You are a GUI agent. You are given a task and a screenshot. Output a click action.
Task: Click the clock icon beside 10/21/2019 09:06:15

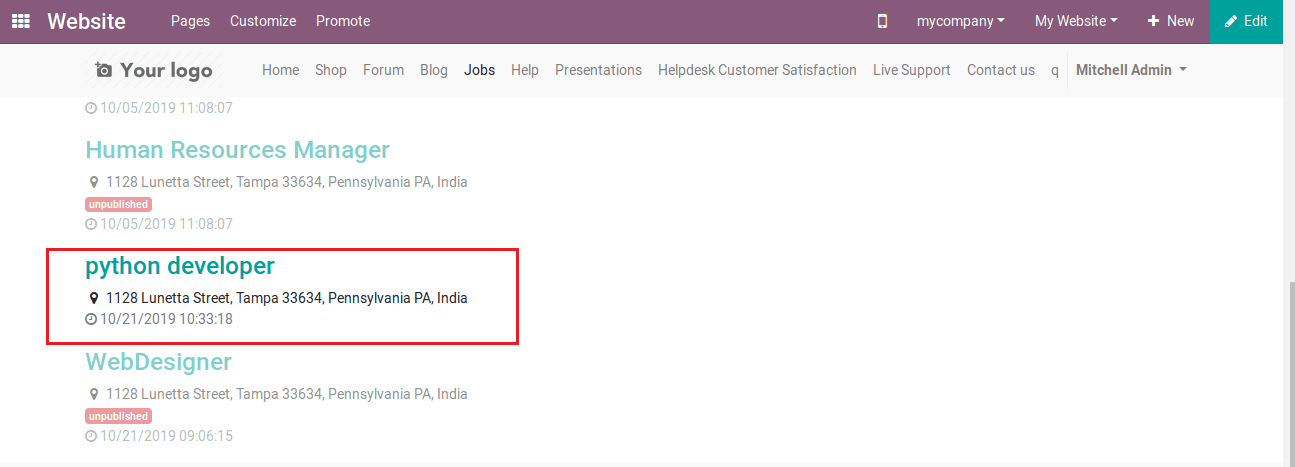91,436
